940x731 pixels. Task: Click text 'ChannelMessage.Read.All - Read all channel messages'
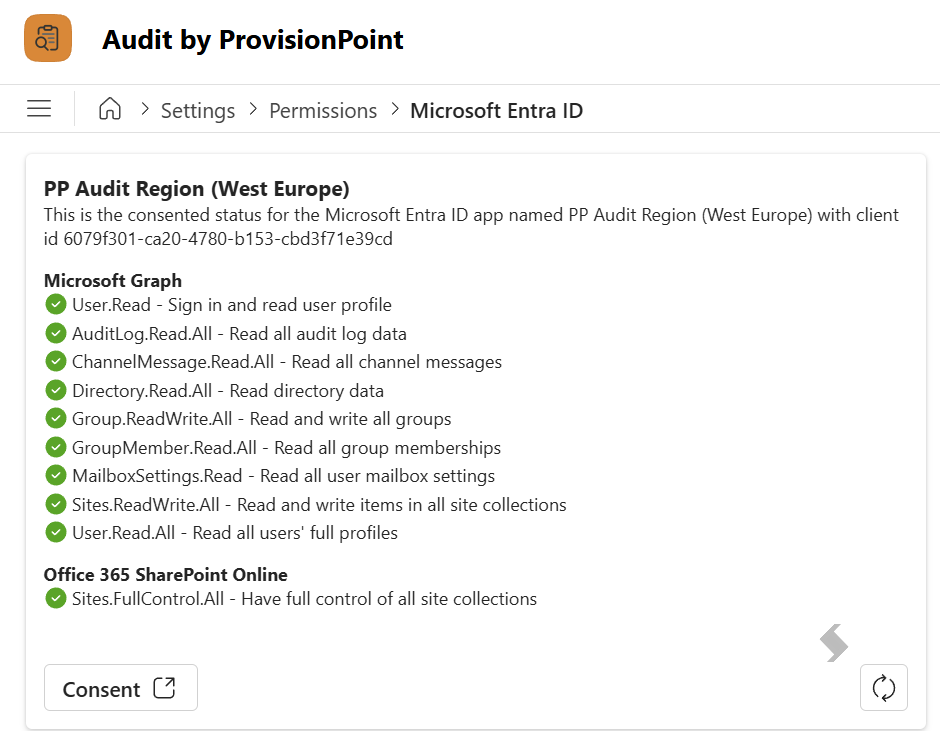pyautogui.click(x=287, y=362)
